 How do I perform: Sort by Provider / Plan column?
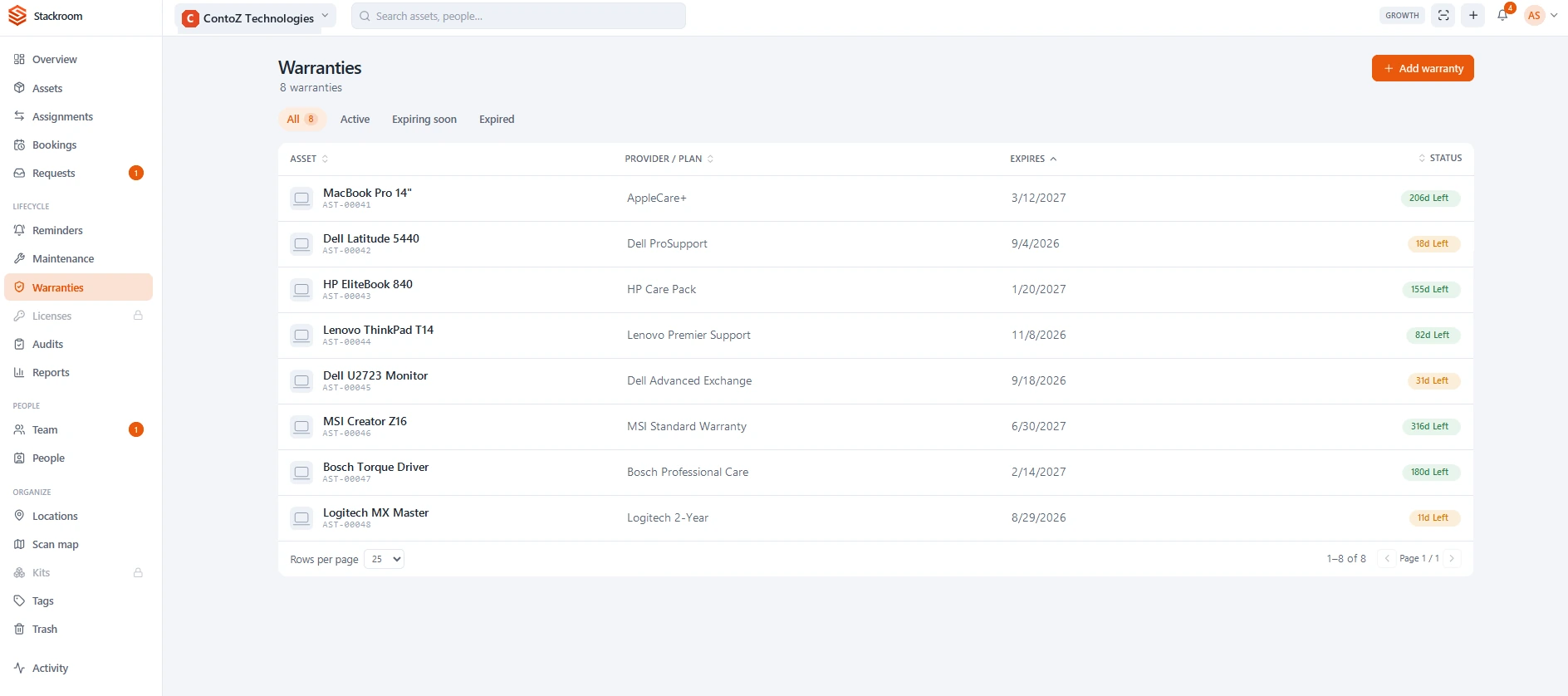[669, 159]
